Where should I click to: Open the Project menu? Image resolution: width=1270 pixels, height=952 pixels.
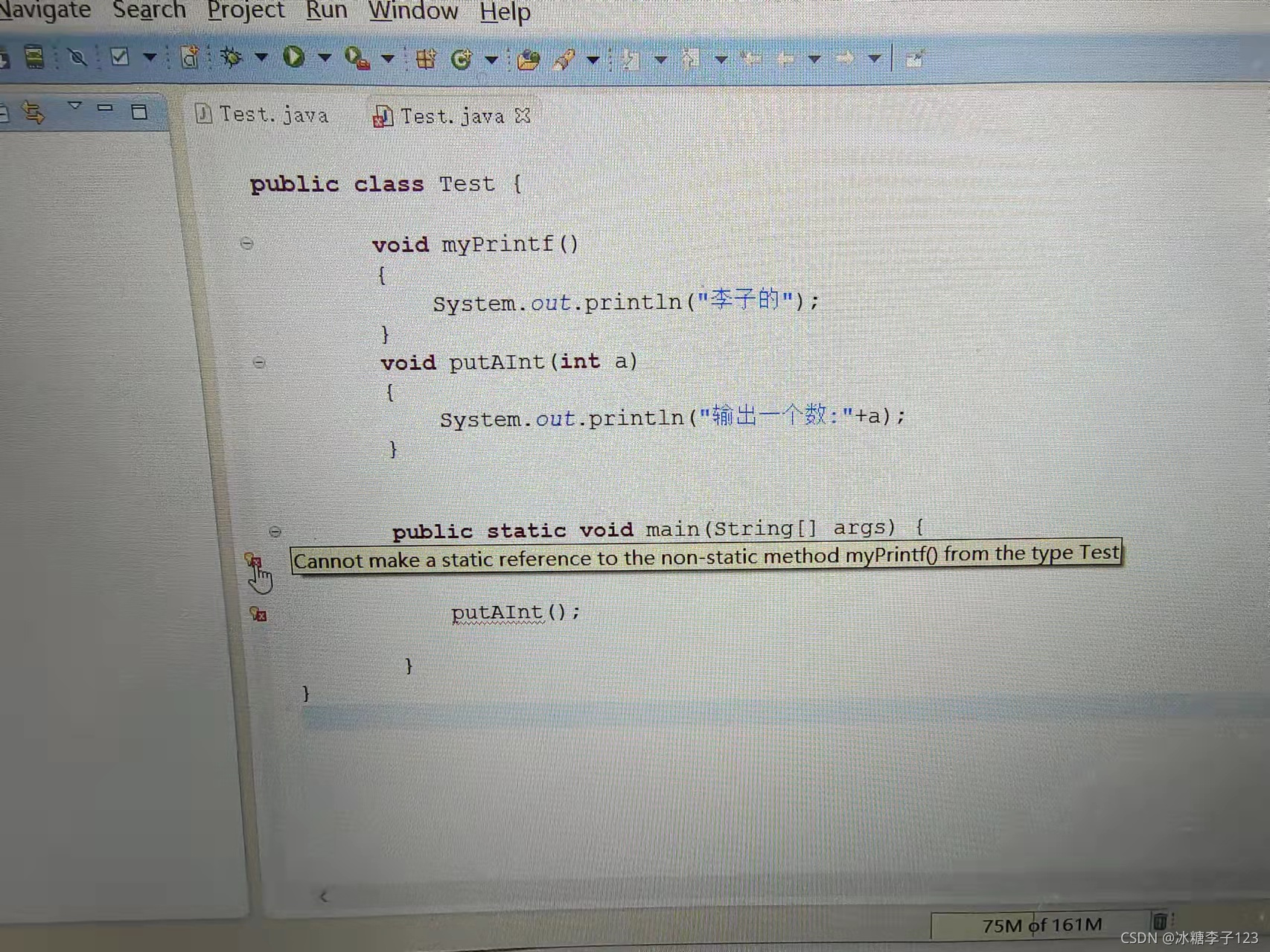(x=246, y=10)
